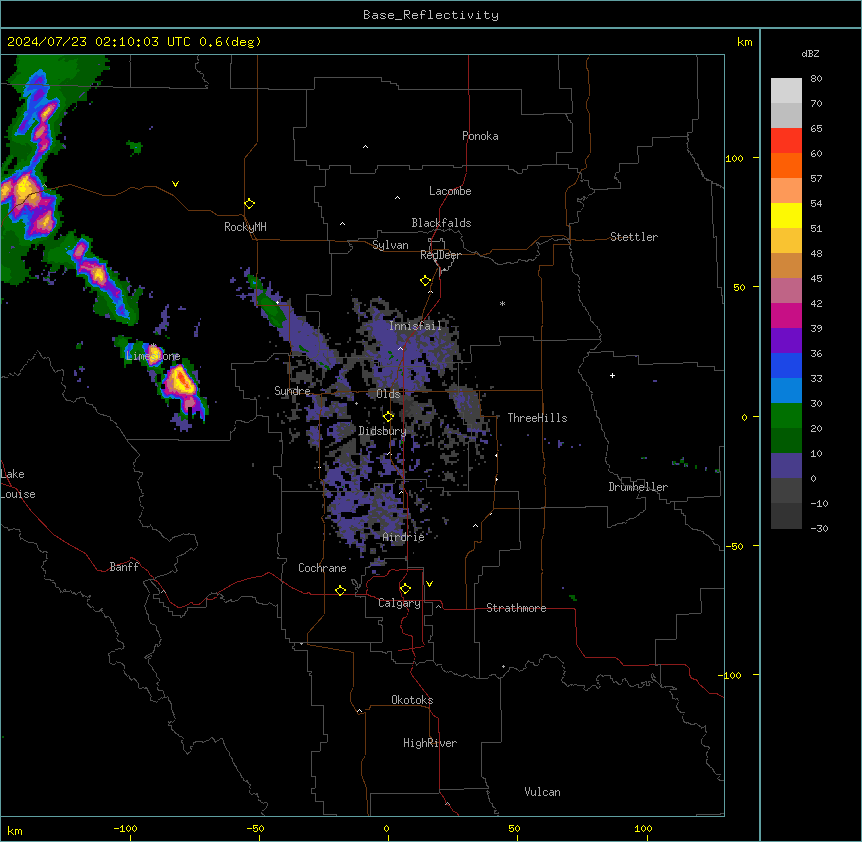Click the yellow diamond marker above the Calgary label
Image resolution: width=862 pixels, height=842 pixels.
click(x=405, y=589)
